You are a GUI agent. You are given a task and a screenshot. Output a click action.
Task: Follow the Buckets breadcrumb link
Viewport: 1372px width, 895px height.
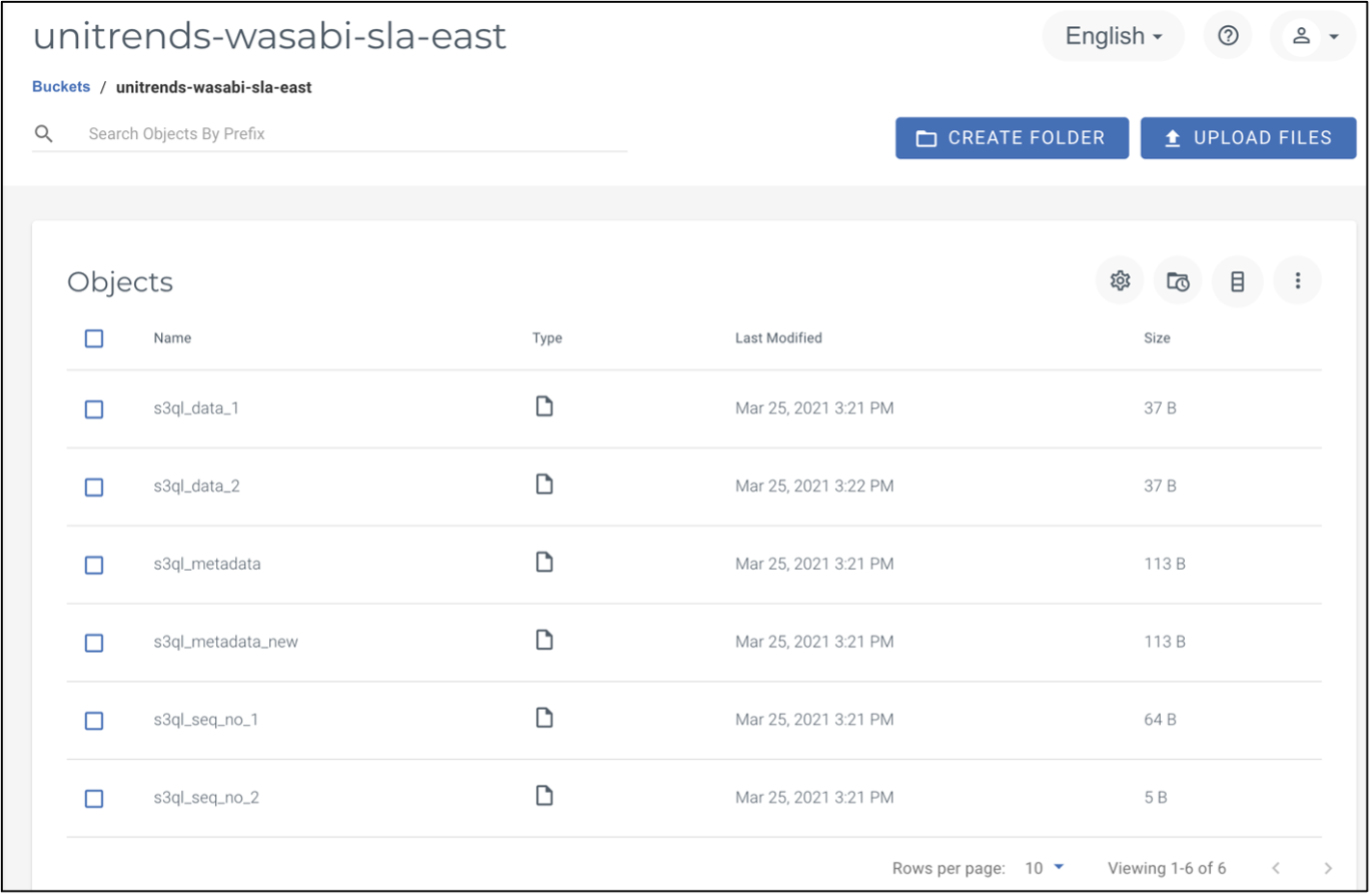tap(61, 87)
